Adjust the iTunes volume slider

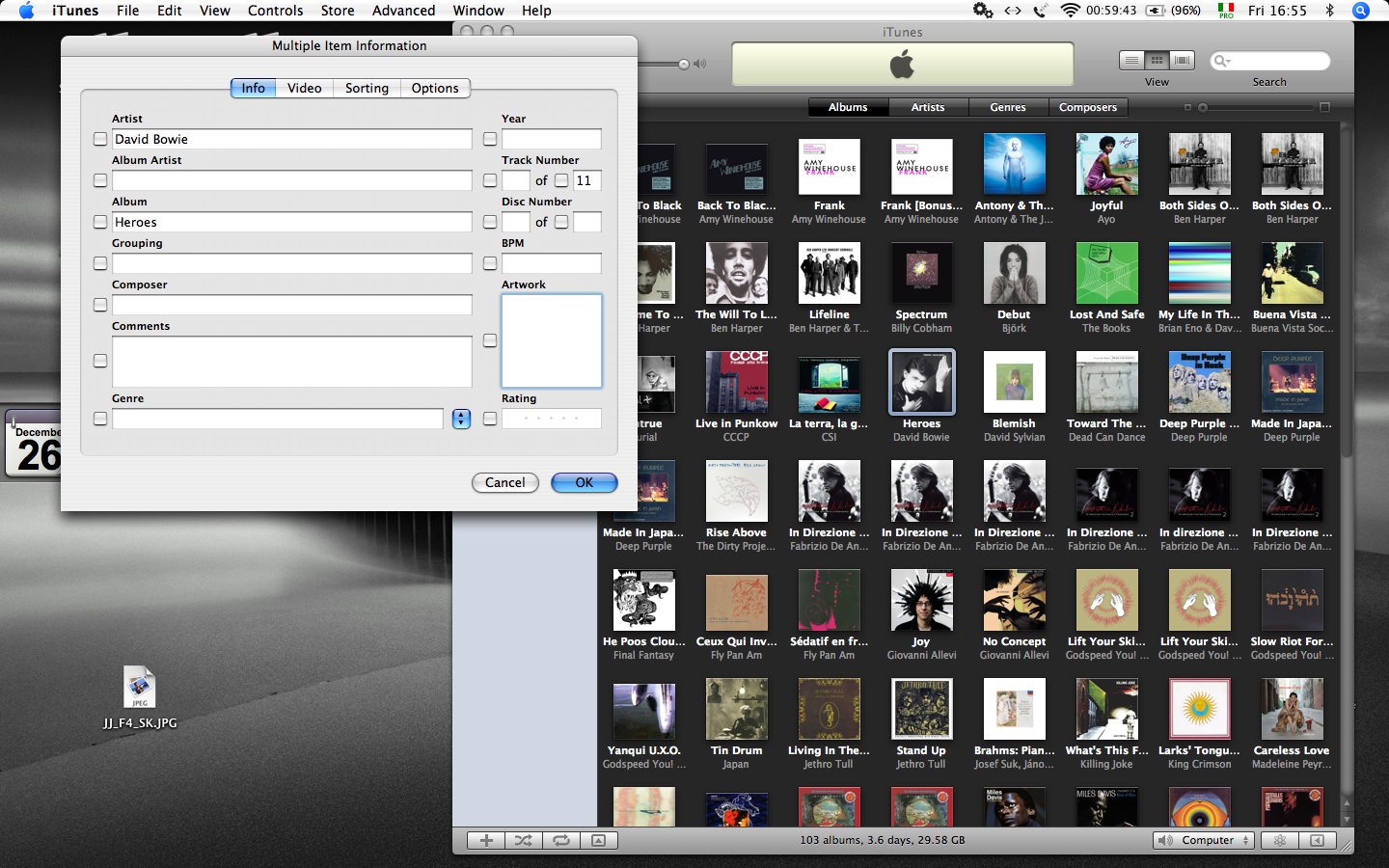coord(684,65)
